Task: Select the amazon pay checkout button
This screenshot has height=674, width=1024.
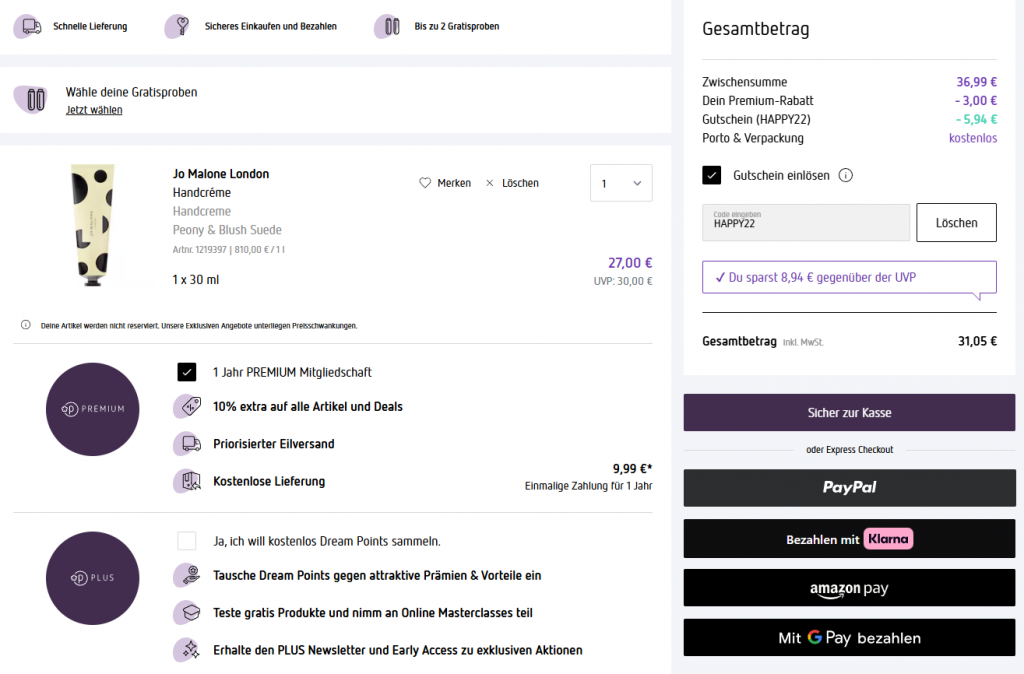Action: (849, 588)
